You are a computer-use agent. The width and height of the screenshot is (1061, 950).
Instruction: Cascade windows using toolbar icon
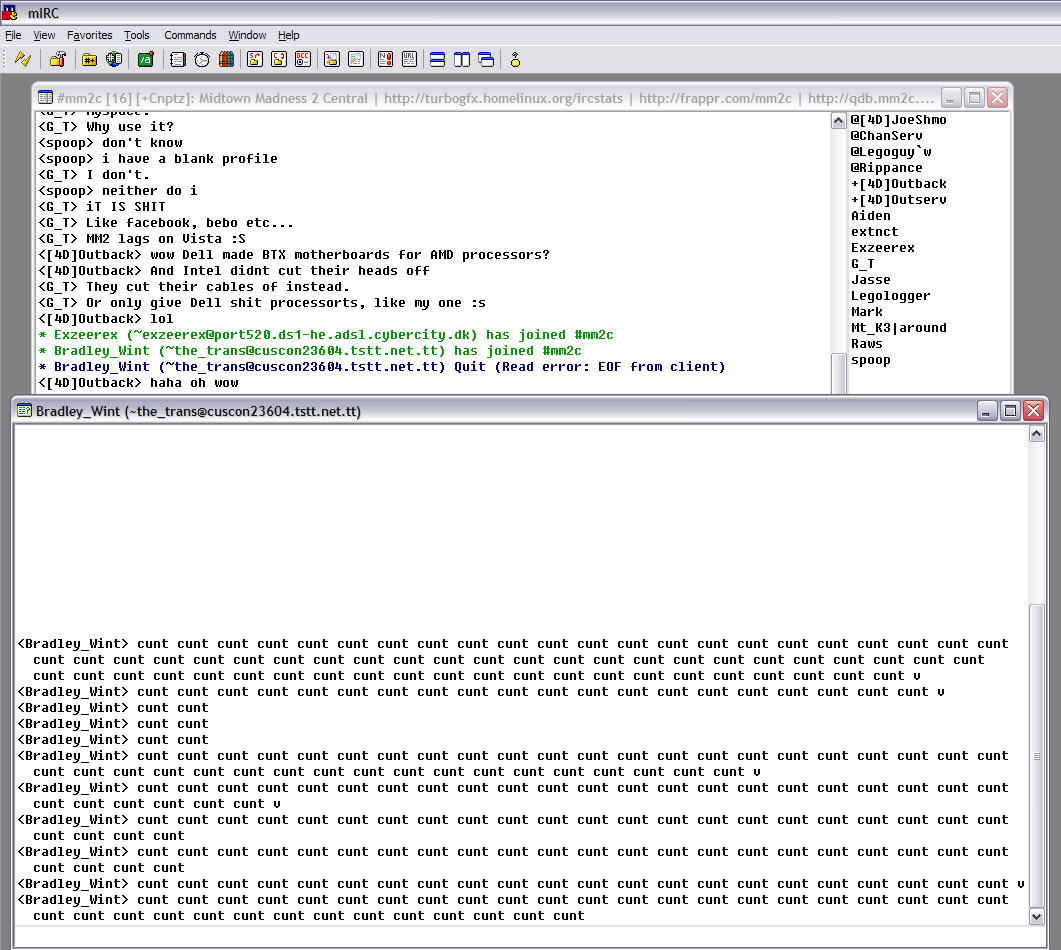coord(486,60)
